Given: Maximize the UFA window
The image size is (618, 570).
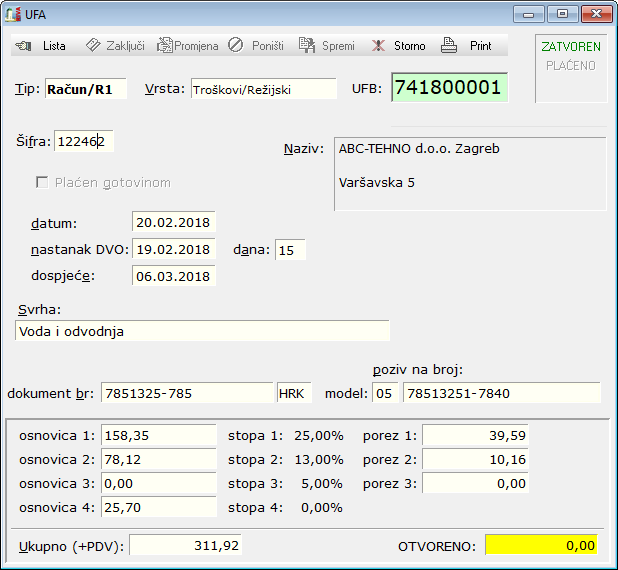Looking at the screenshot, I should pyautogui.click(x=563, y=14).
